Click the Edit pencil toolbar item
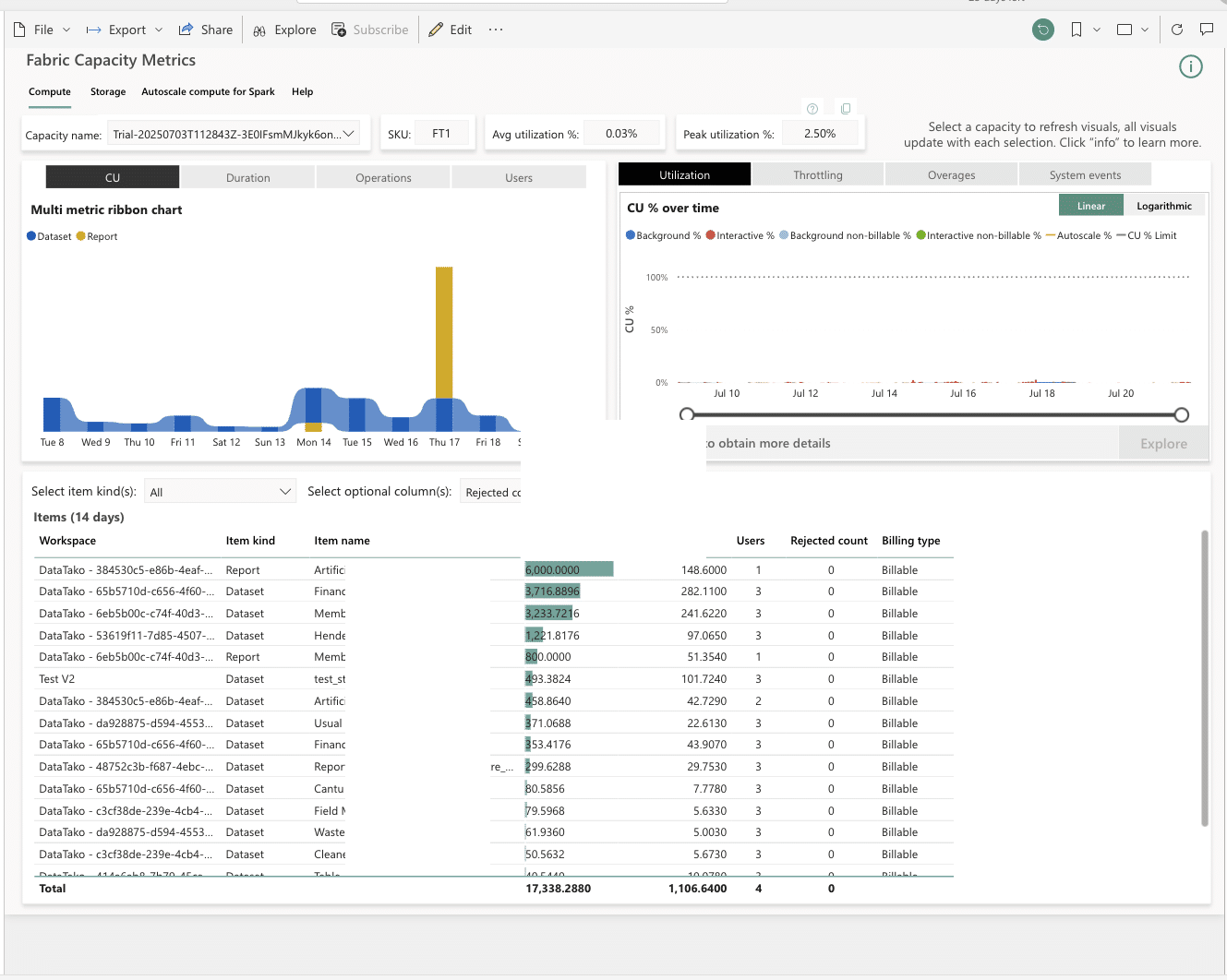Image resolution: width=1227 pixels, height=980 pixels. [x=450, y=30]
